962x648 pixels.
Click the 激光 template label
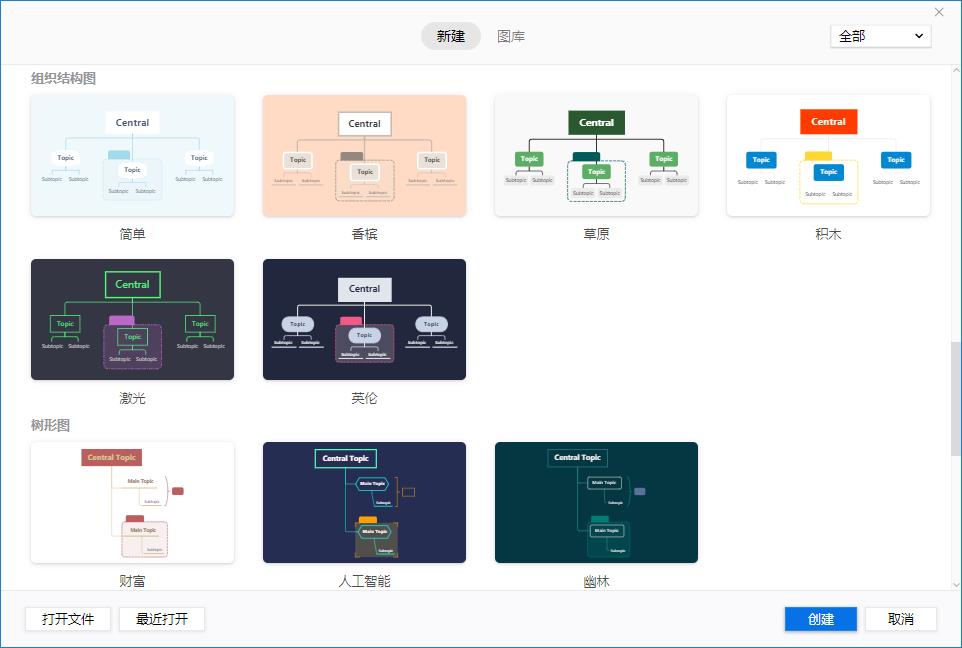(133, 398)
